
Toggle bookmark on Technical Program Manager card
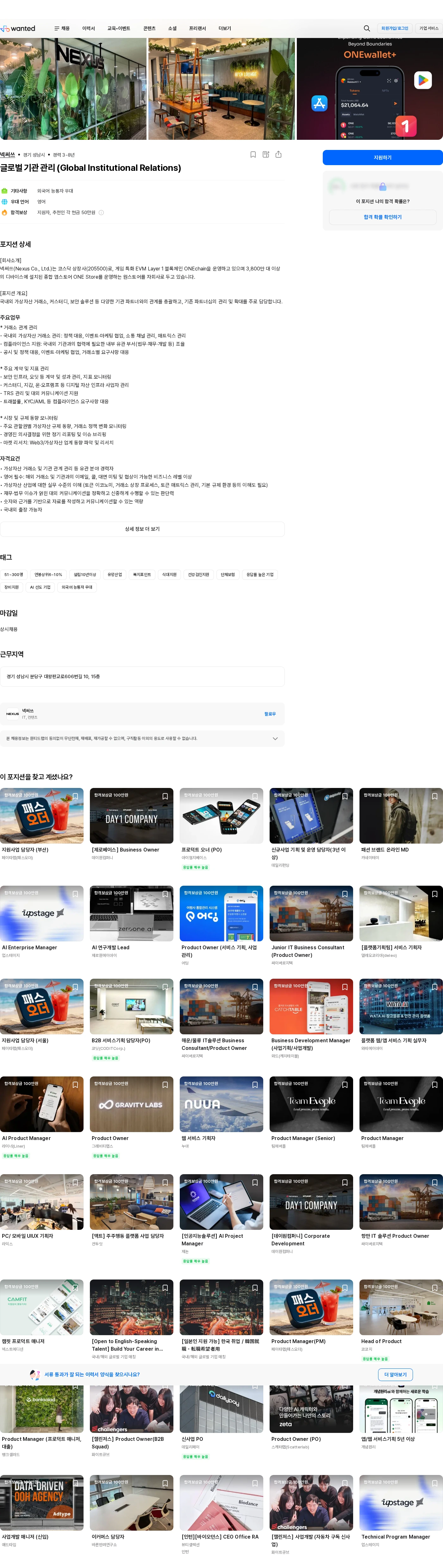434,1484
